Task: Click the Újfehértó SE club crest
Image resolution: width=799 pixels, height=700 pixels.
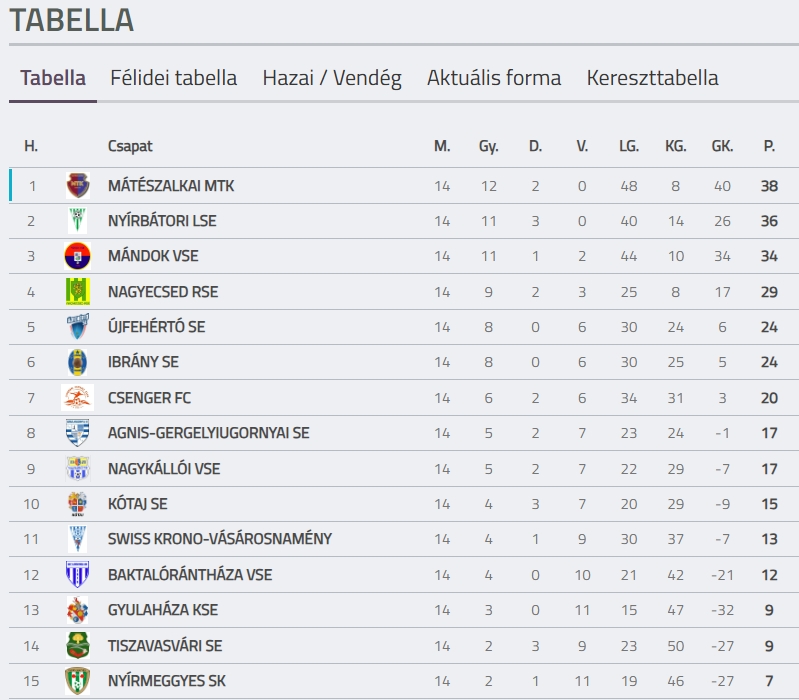Action: (x=77, y=327)
